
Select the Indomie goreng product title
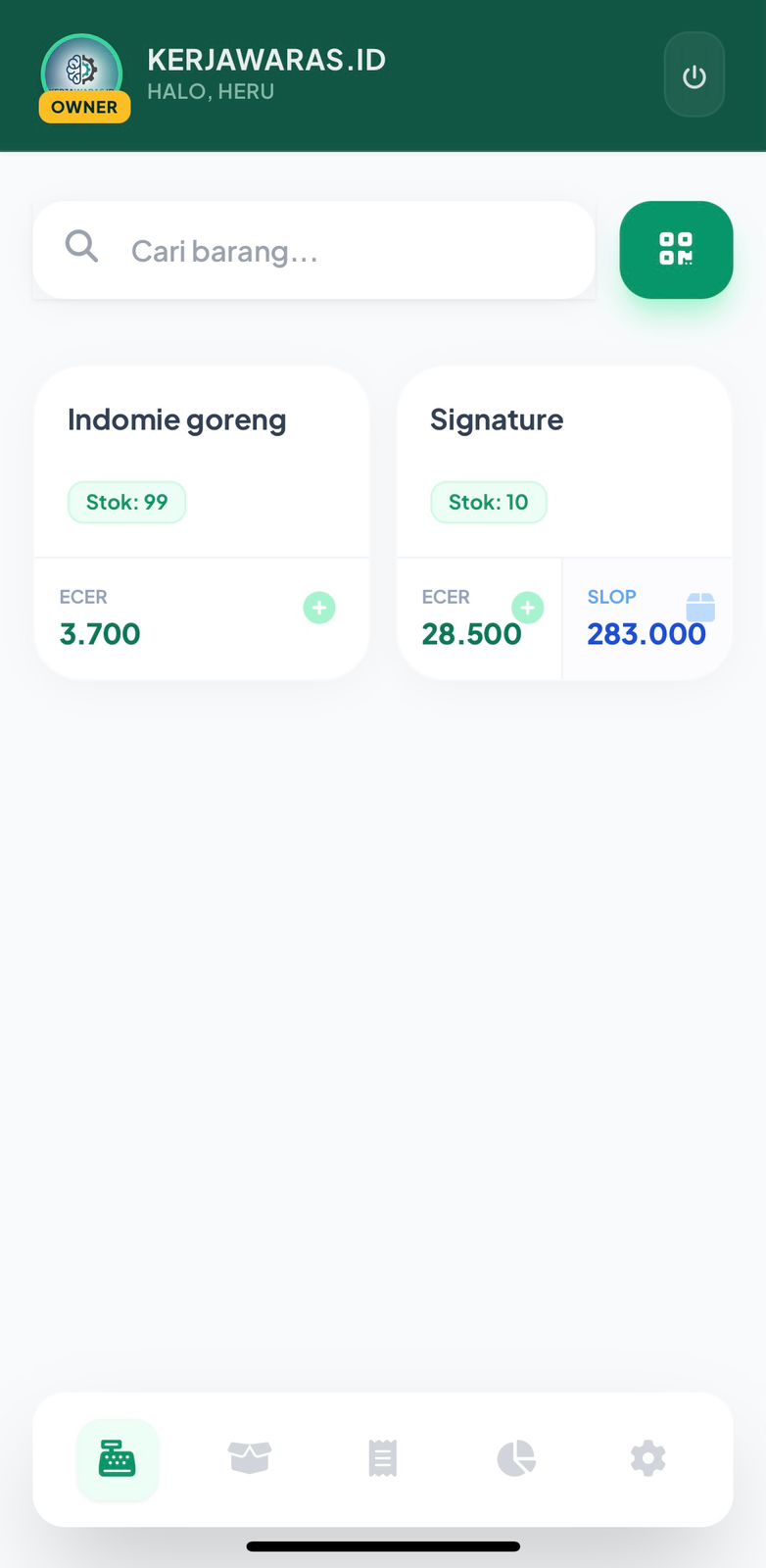(177, 420)
